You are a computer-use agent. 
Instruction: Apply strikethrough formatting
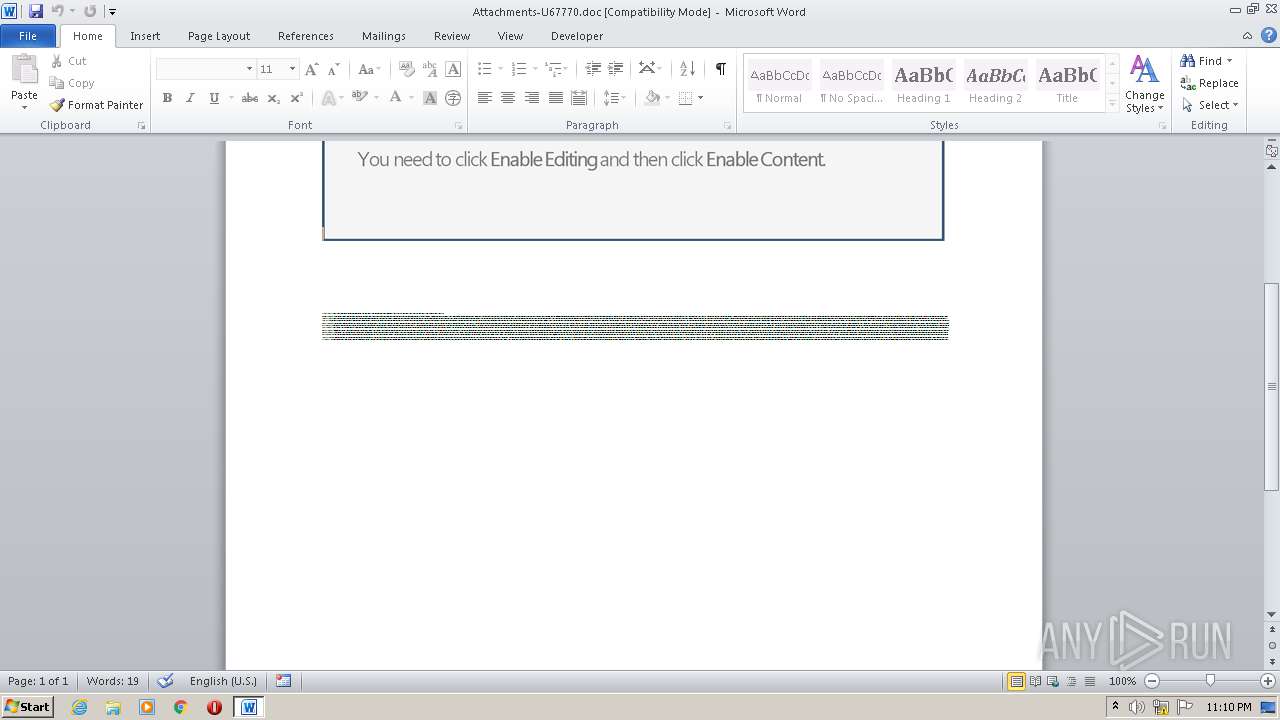(250, 98)
